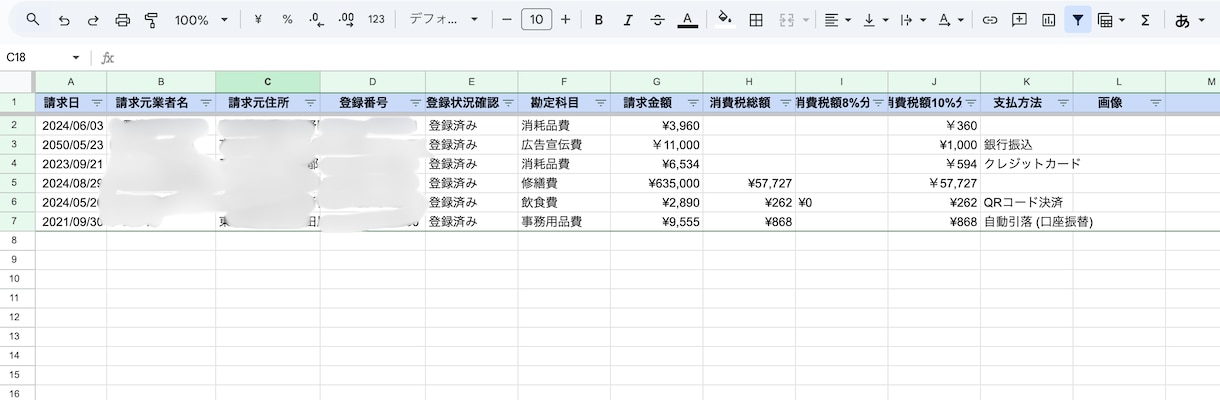Select row 7 header
This screenshot has width=1220, height=400.
tap(17, 221)
